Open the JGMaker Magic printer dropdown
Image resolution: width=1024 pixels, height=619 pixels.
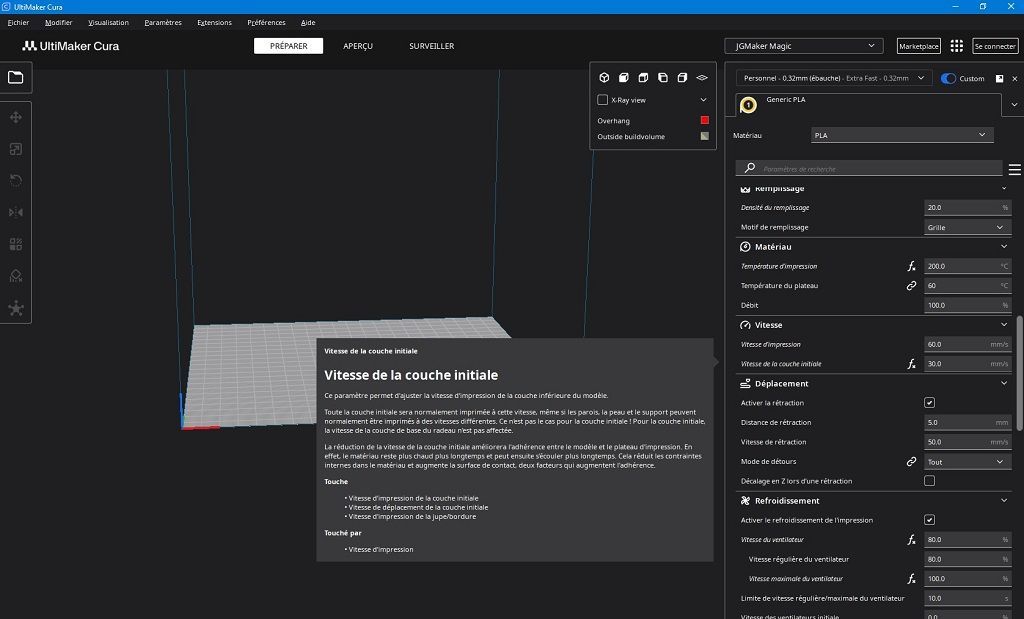click(x=804, y=46)
